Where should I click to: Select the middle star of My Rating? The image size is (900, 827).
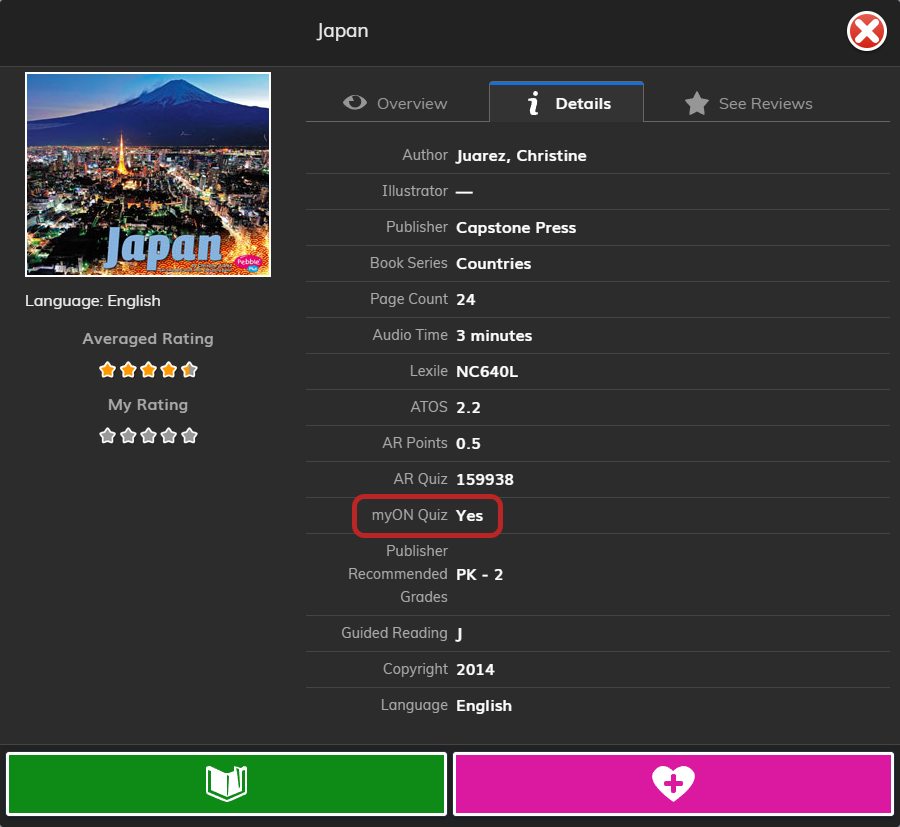pos(148,435)
